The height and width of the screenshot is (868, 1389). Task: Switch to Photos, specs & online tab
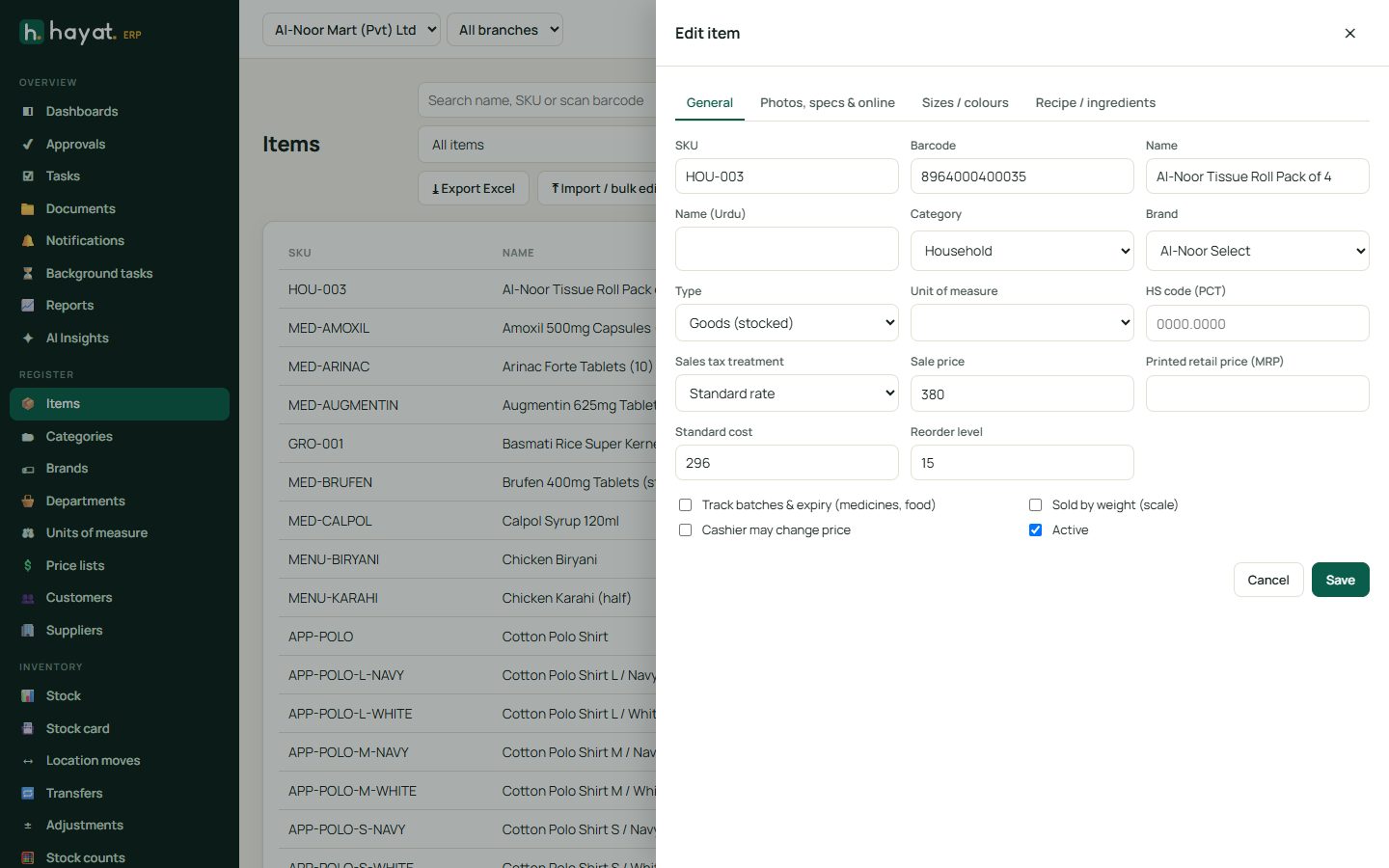point(828,103)
